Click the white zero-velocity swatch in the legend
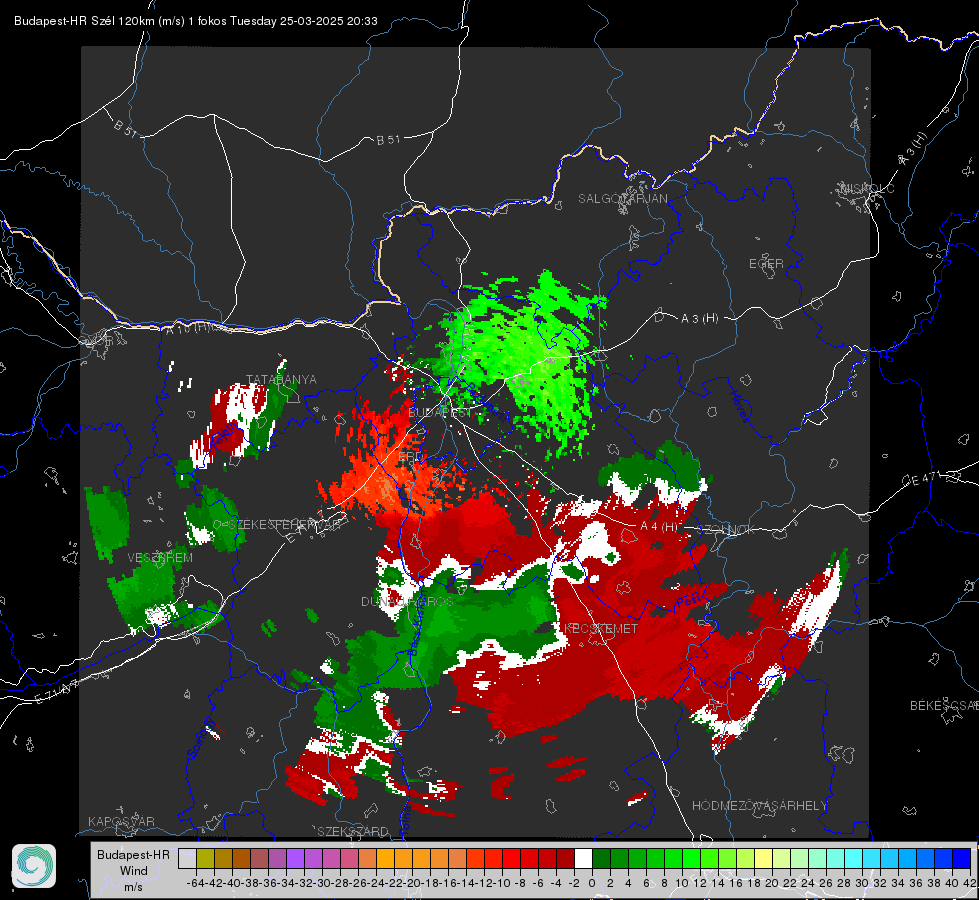The height and width of the screenshot is (900, 979). (x=583, y=858)
